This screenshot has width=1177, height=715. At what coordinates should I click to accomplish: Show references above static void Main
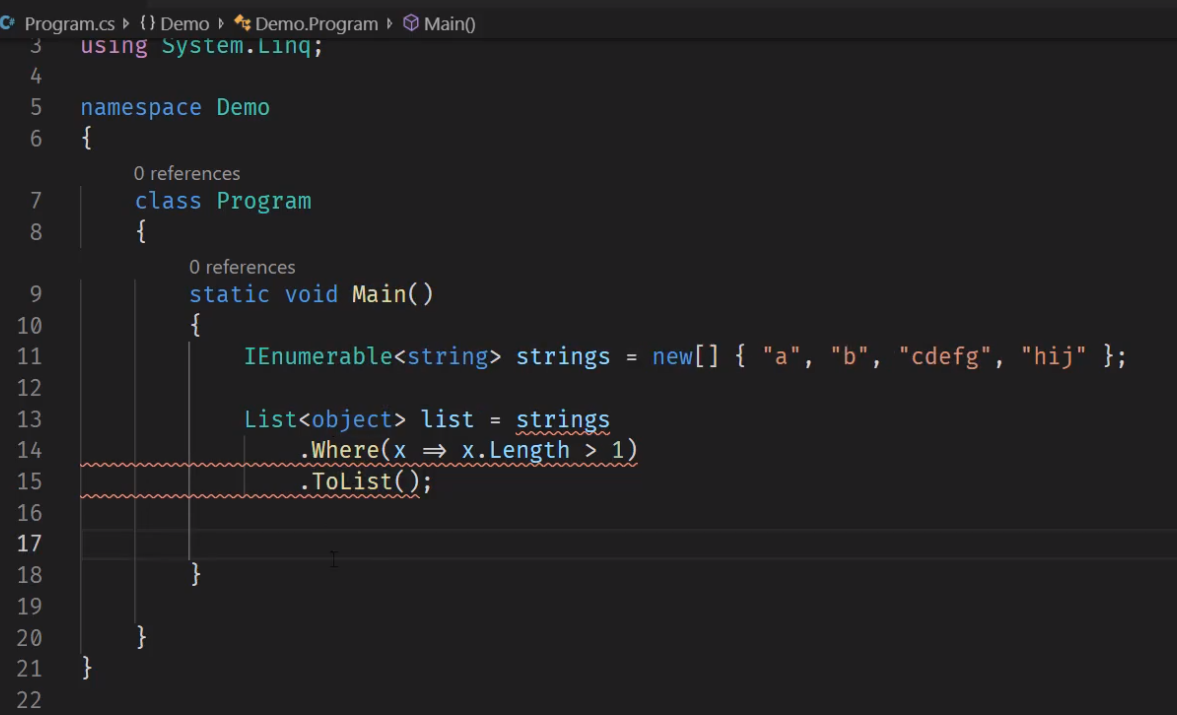click(241, 267)
